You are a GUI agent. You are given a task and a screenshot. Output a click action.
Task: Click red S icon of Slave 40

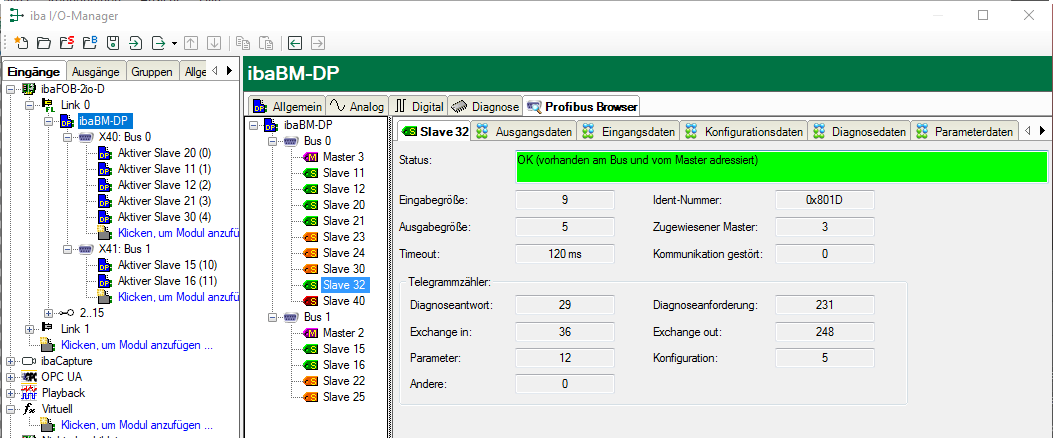[311, 301]
